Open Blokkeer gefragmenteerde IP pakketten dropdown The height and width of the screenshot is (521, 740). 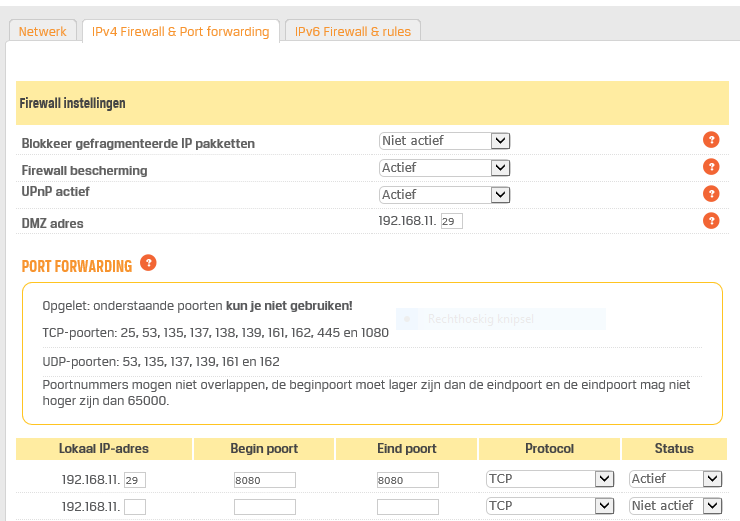click(445, 141)
